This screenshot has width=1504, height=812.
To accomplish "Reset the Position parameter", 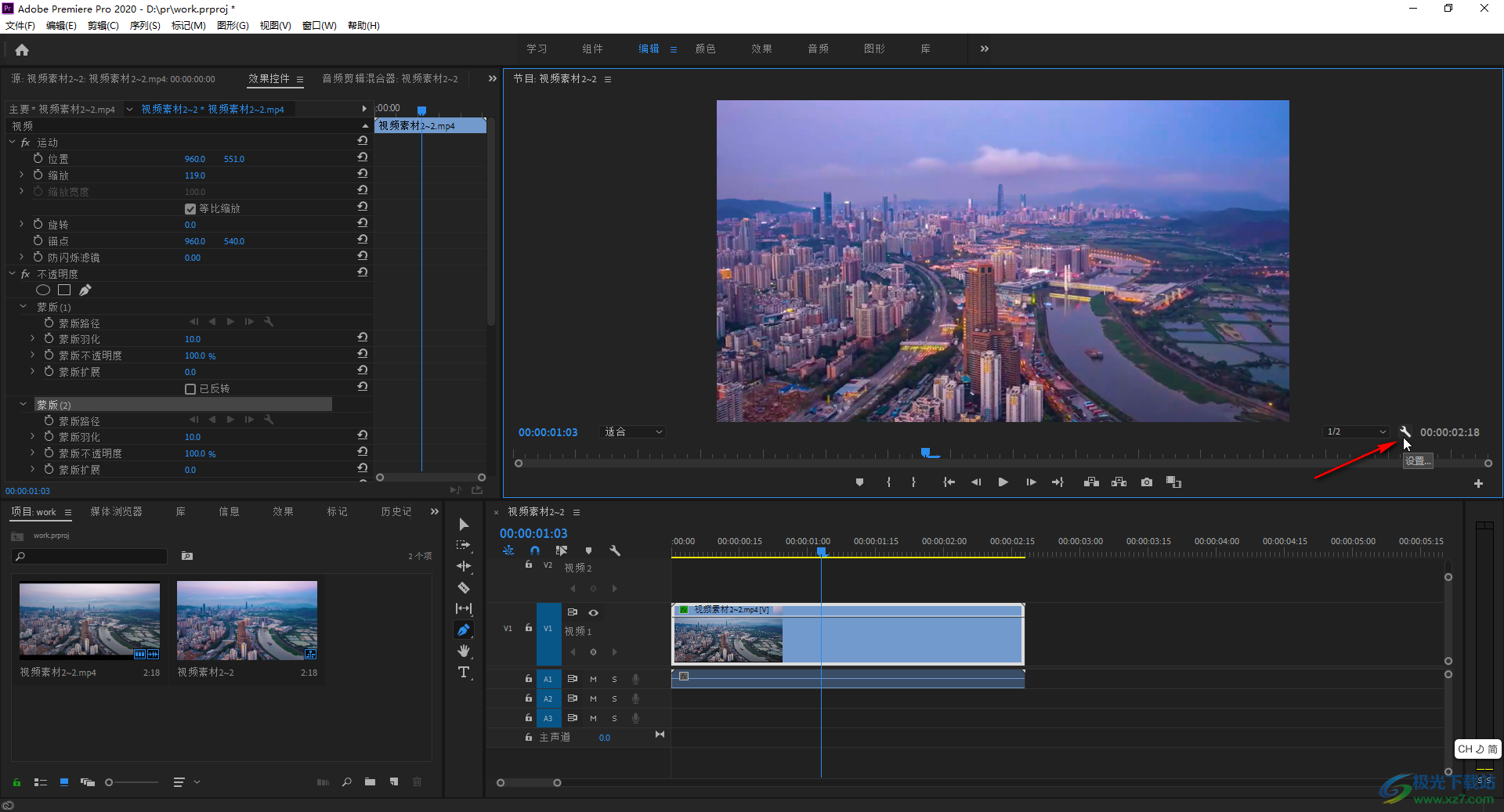I will [x=362, y=157].
